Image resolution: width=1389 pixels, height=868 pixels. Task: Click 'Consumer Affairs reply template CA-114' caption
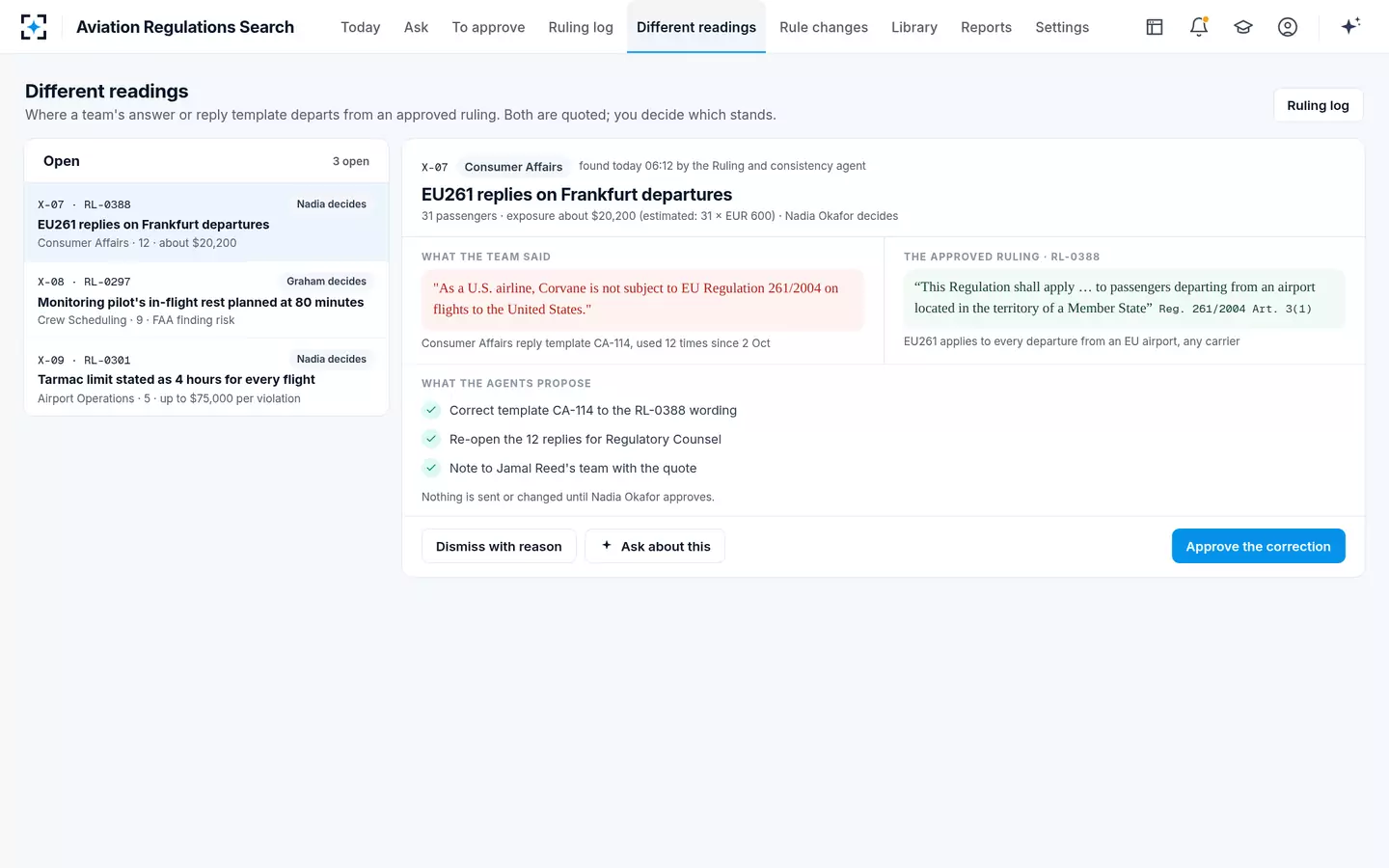[596, 343]
